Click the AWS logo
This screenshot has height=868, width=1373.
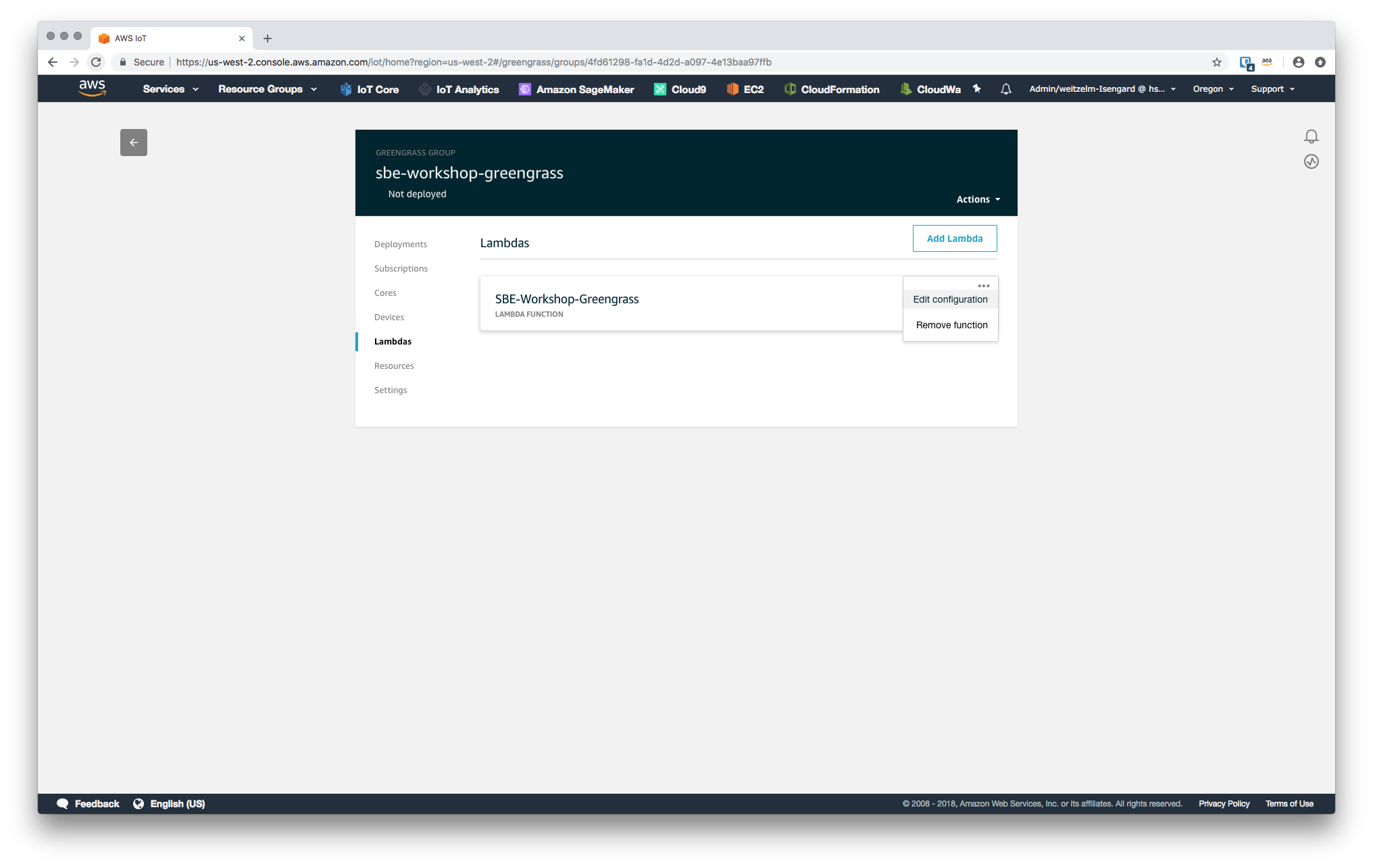click(x=92, y=88)
